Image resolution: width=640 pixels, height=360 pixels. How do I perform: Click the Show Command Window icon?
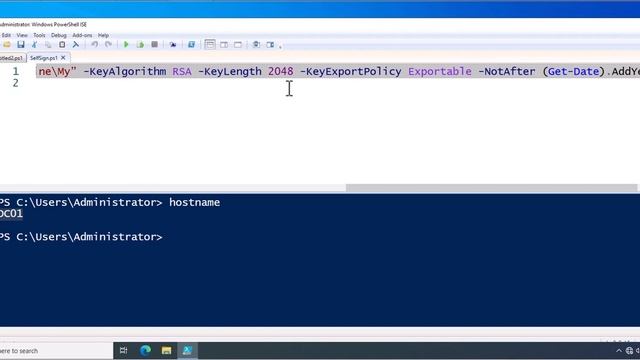[256, 44]
